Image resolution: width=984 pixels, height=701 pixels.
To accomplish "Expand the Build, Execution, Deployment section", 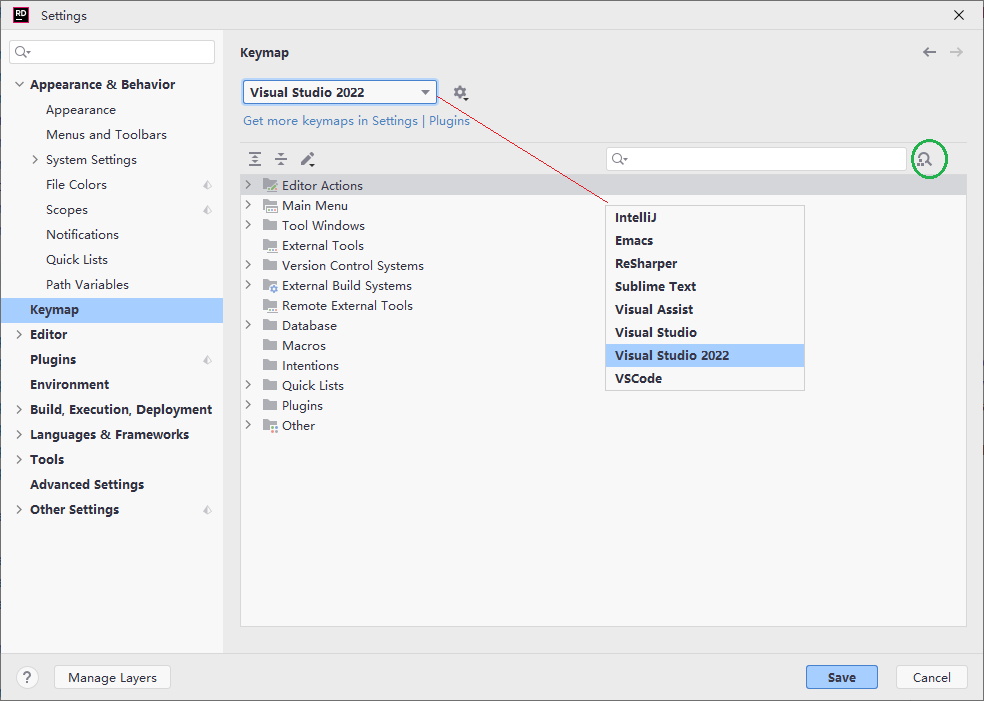I will (19, 409).
